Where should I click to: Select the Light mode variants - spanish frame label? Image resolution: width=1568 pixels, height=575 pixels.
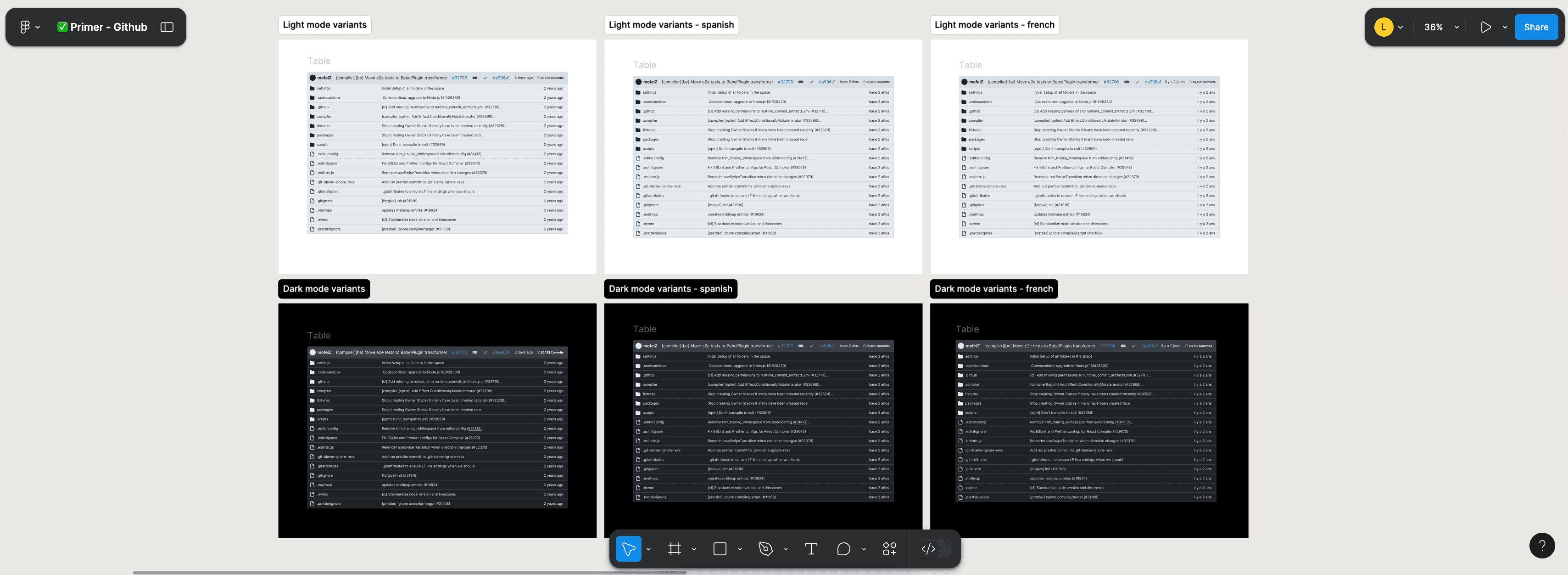[x=671, y=25]
